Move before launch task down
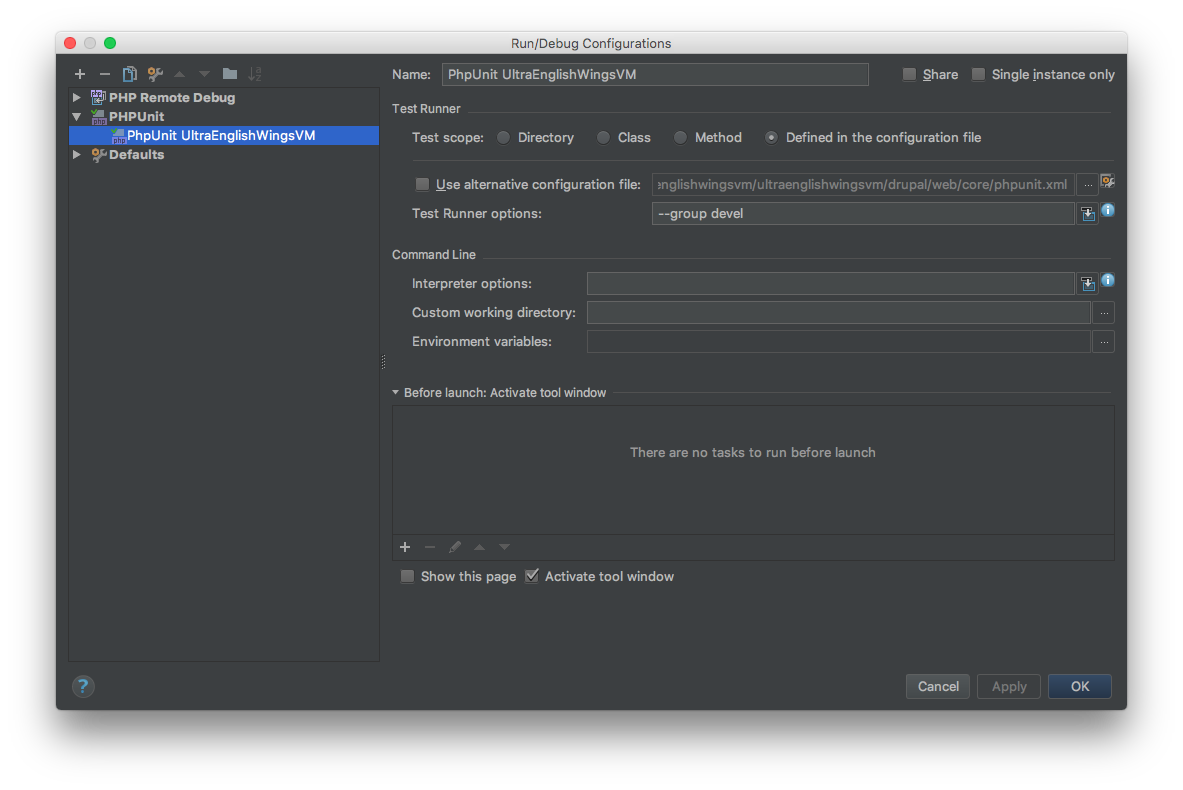This screenshot has width=1183, height=790. [505, 547]
